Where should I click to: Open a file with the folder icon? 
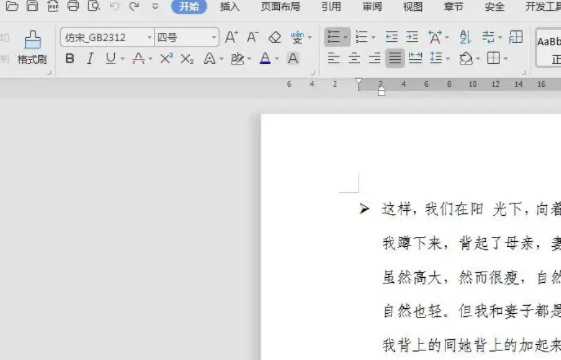point(12,6)
